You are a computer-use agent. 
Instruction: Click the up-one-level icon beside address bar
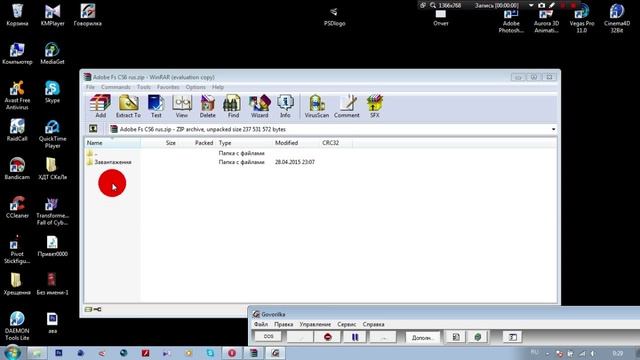(93, 129)
